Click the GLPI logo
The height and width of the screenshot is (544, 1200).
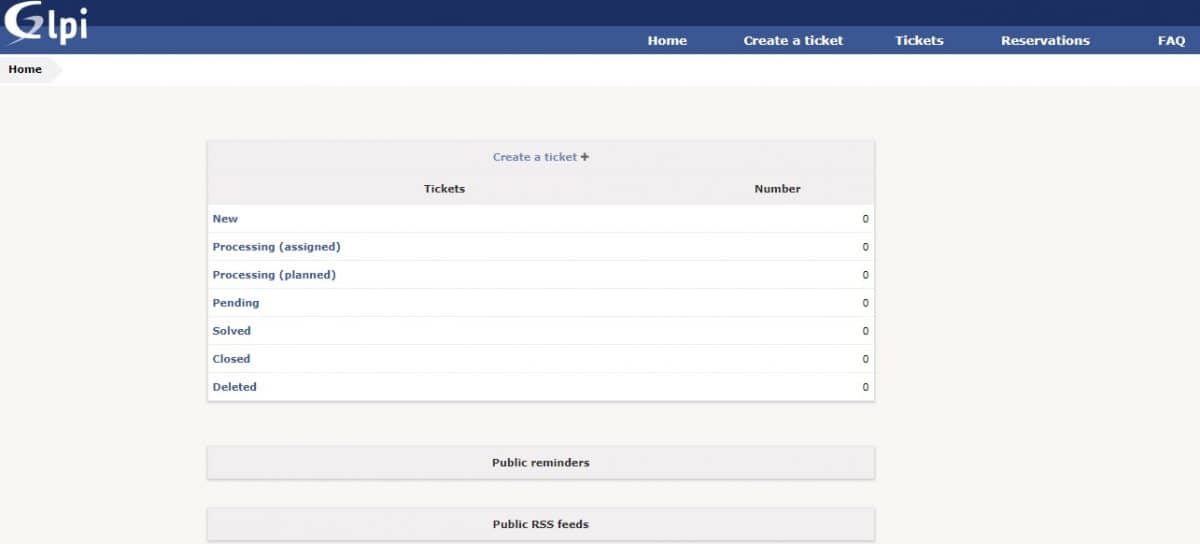point(46,24)
